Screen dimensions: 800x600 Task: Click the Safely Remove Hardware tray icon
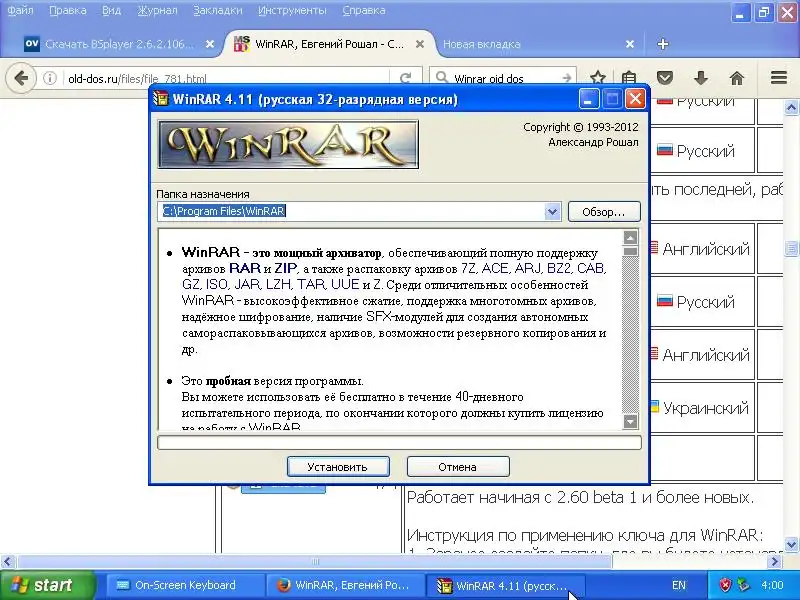[743, 585]
